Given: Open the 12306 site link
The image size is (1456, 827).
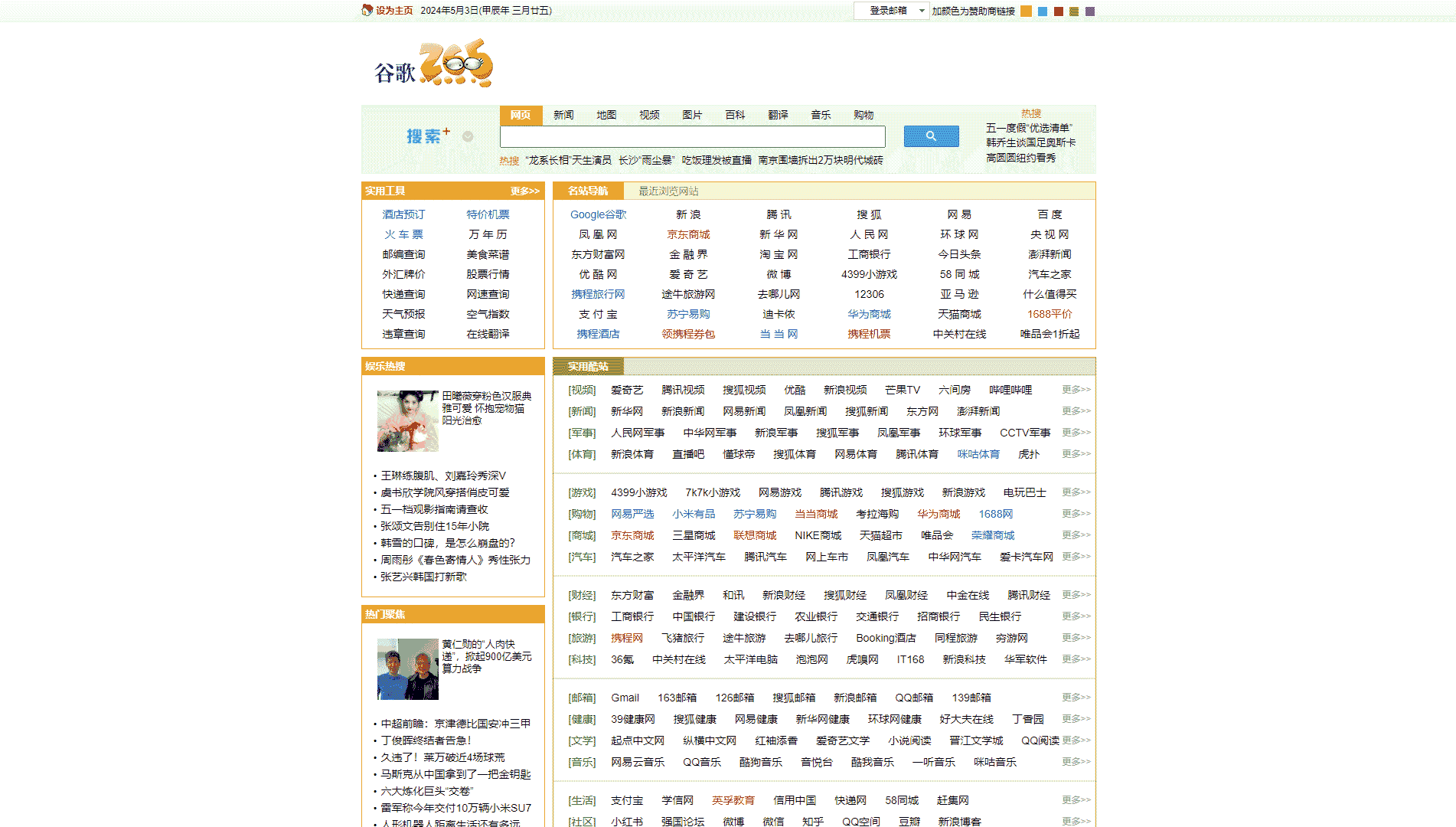Looking at the screenshot, I should [869, 294].
